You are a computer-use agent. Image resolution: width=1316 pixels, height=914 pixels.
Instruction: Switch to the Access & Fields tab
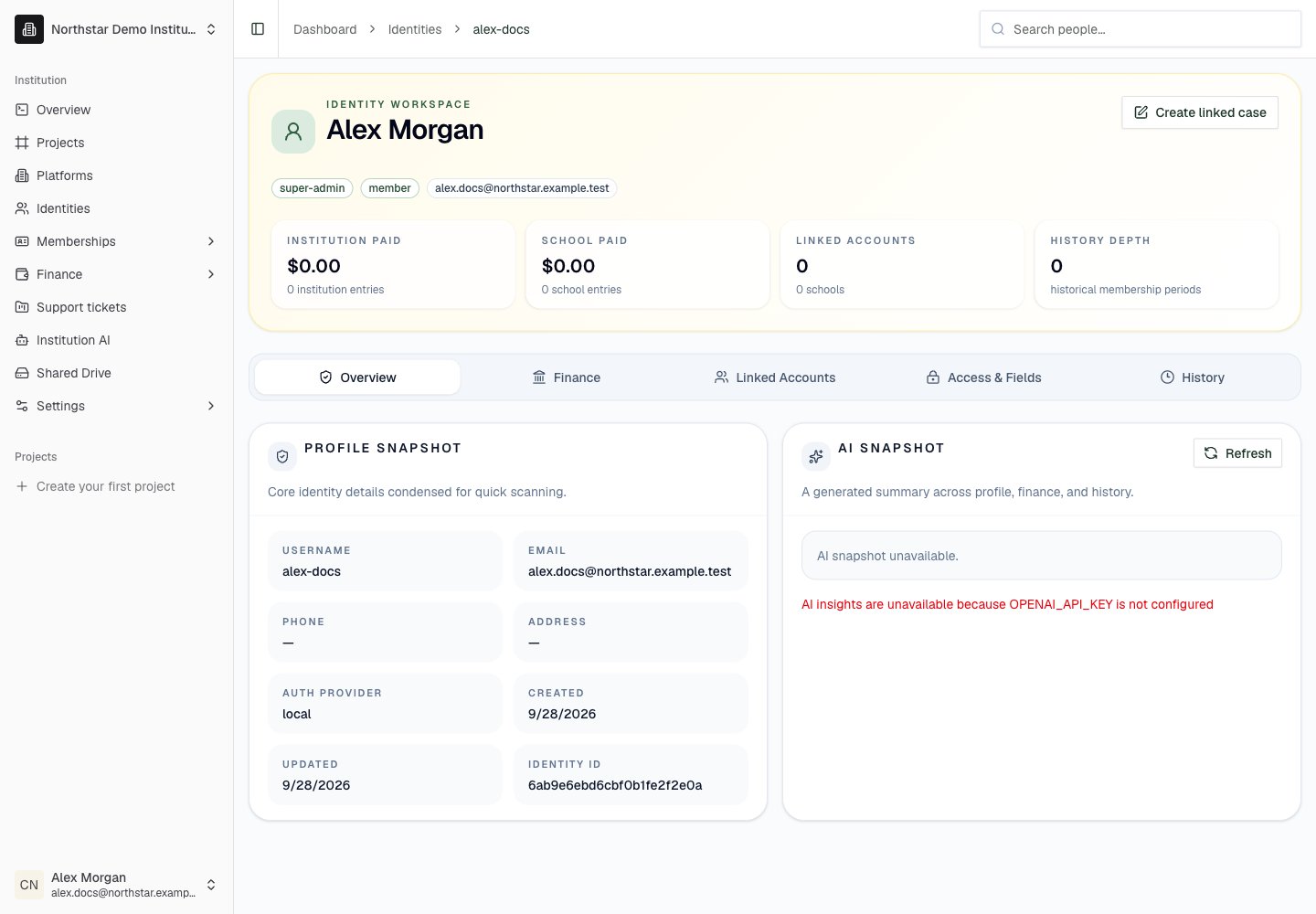coord(983,377)
